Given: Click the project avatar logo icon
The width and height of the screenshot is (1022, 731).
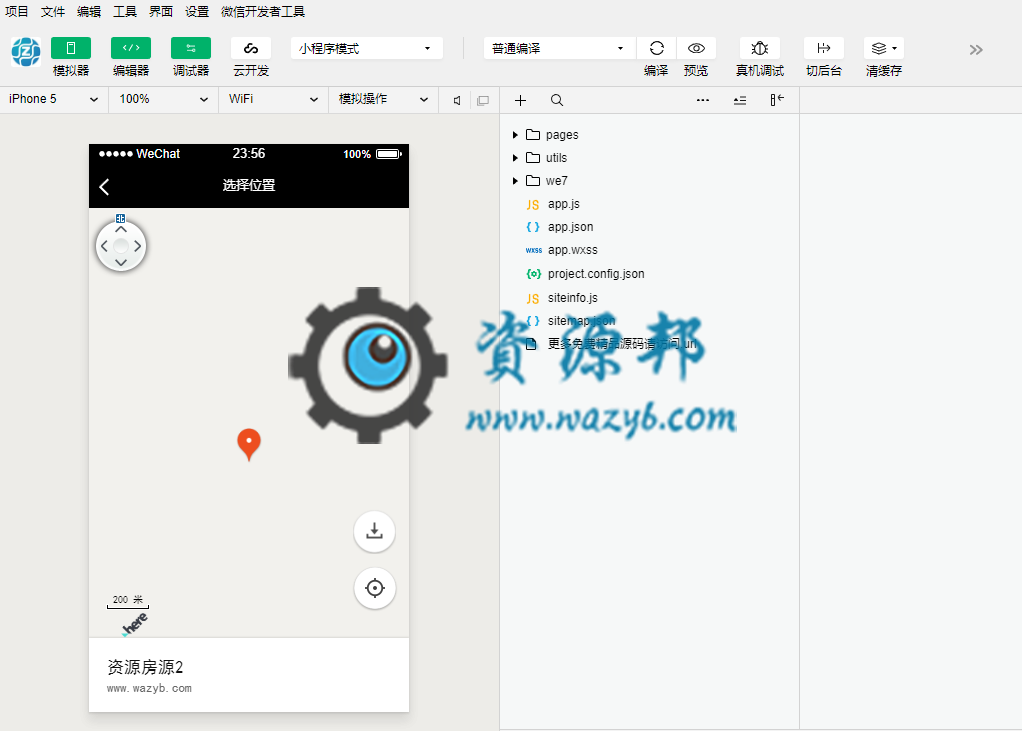Looking at the screenshot, I should 26,52.
